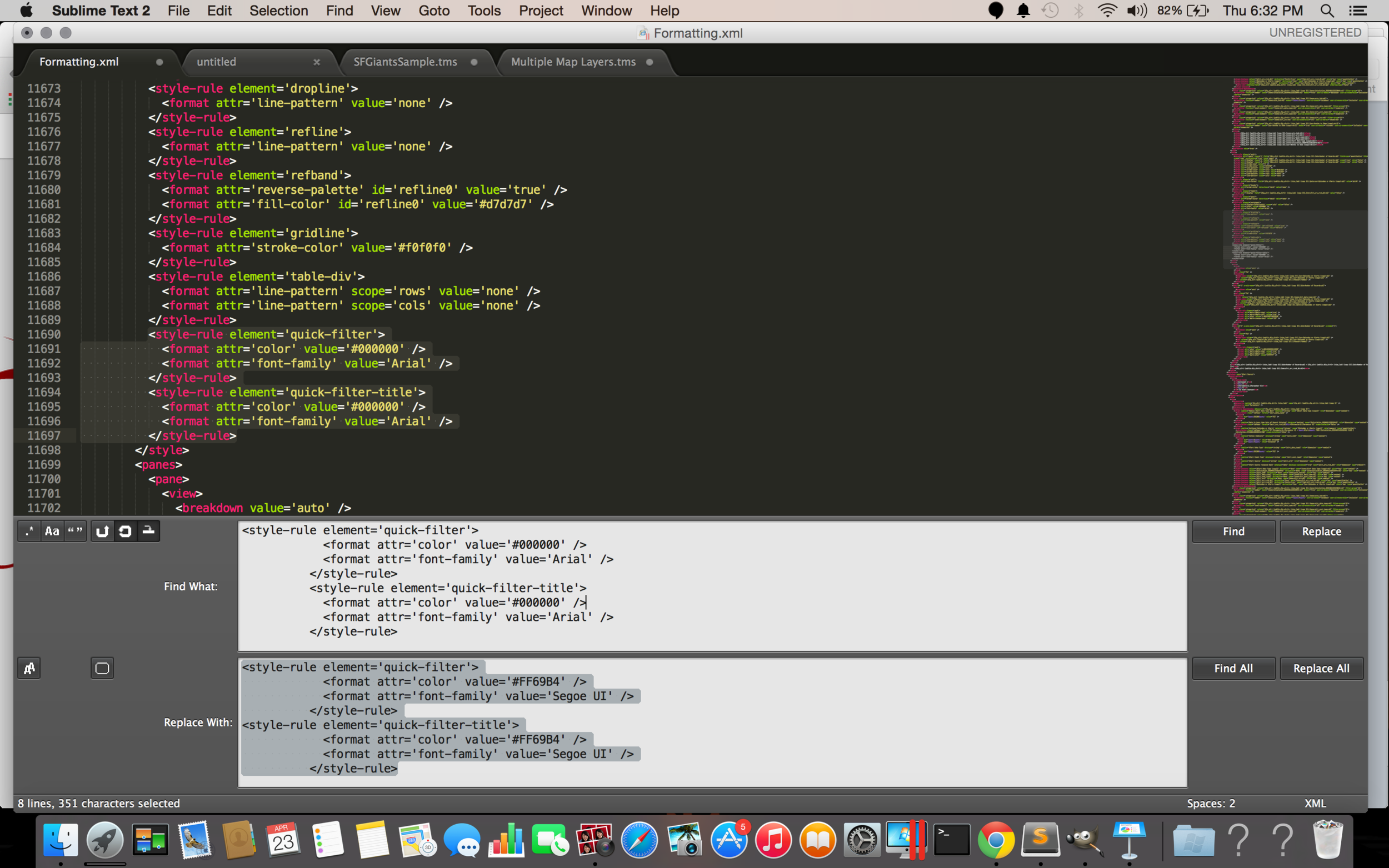The height and width of the screenshot is (868, 1389).
Task: Click the Find button
Action: click(1233, 531)
